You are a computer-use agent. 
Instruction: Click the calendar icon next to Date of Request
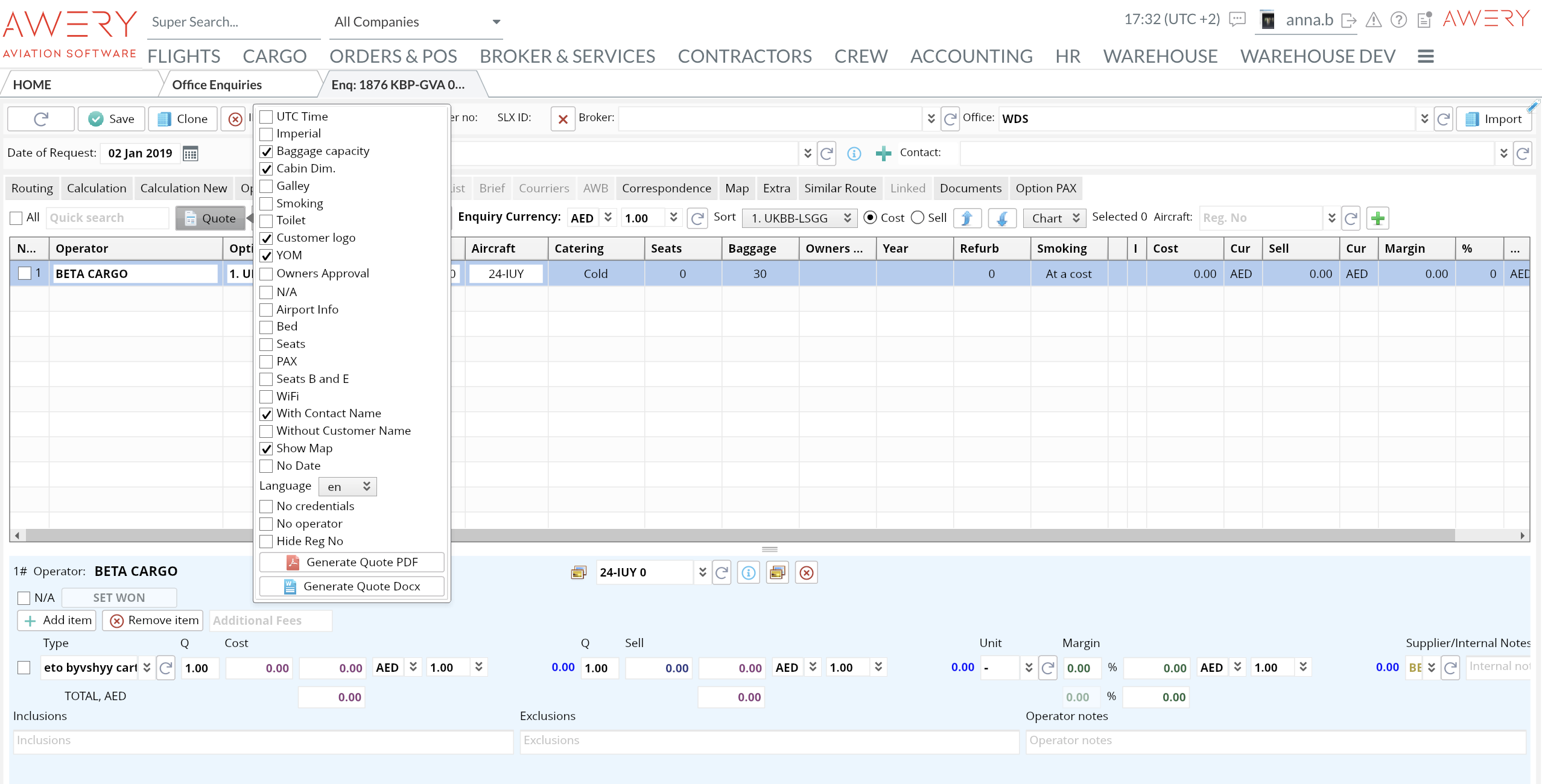click(x=191, y=154)
